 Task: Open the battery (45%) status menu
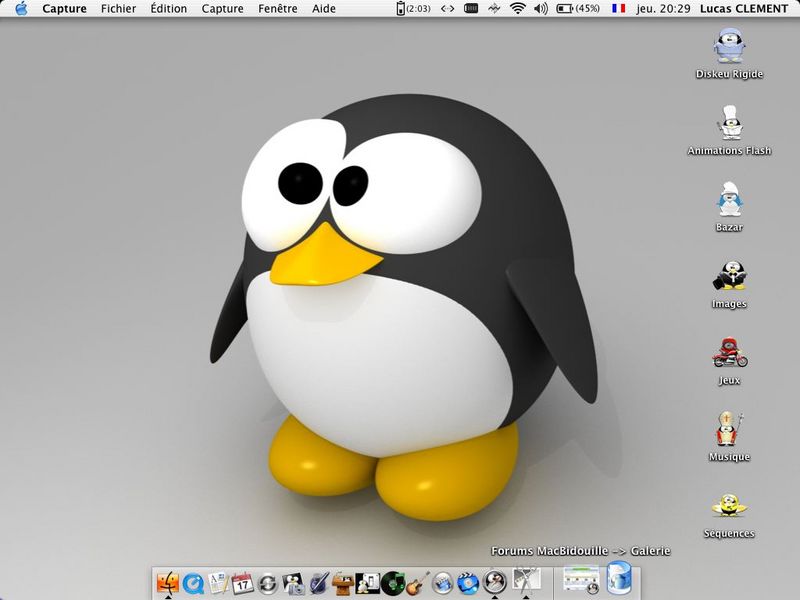click(x=578, y=9)
